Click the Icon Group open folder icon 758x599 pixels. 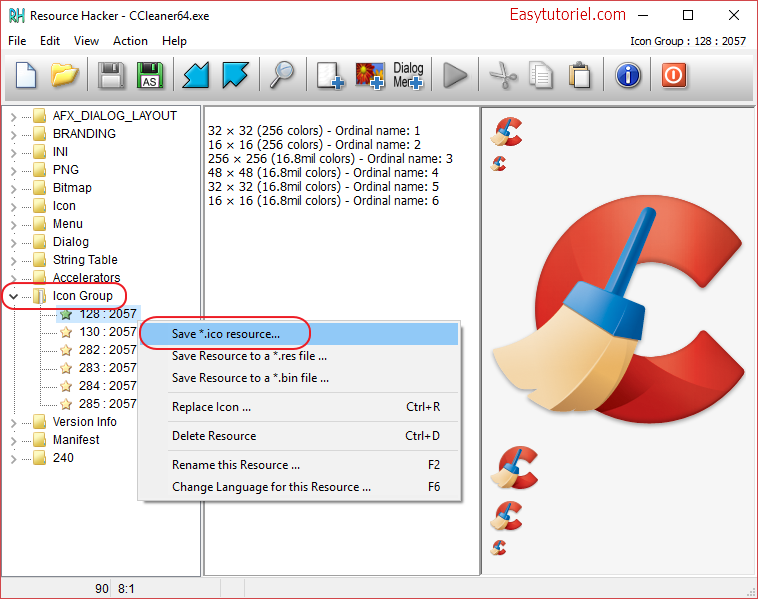click(x=40, y=296)
